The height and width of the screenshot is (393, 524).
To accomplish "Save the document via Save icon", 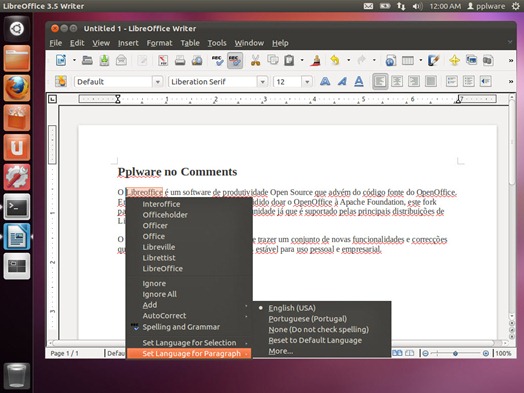I will point(104,60).
